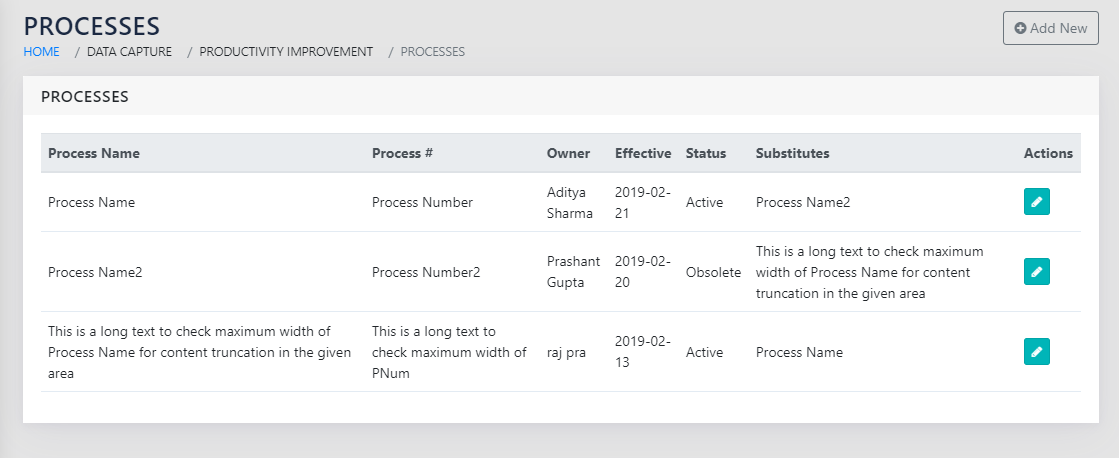Viewport: 1119px width, 458px height.
Task: Click the Status column header
Action: point(706,153)
